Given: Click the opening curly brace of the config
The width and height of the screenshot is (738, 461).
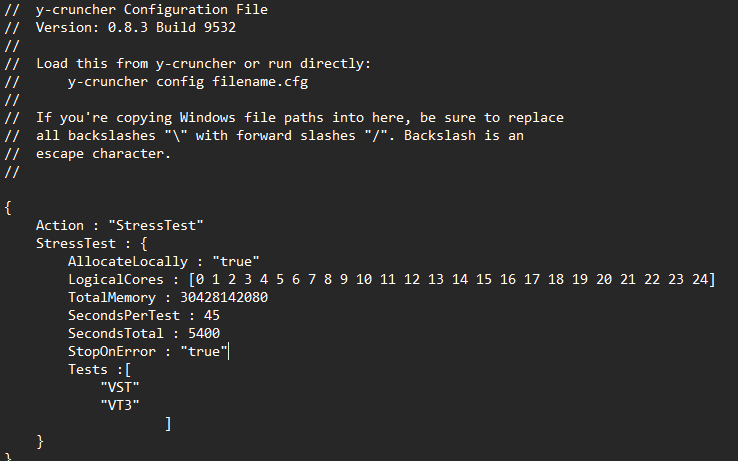Looking at the screenshot, I should pyautogui.click(x=9, y=207).
